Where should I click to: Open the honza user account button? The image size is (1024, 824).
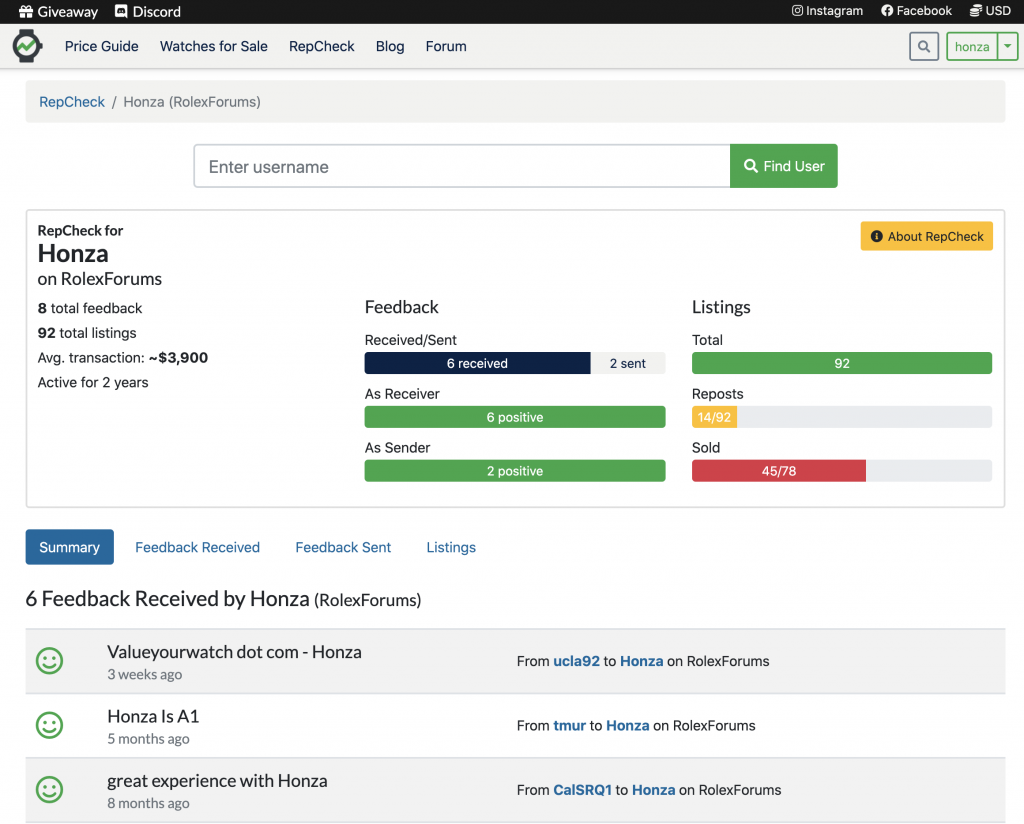[972, 46]
